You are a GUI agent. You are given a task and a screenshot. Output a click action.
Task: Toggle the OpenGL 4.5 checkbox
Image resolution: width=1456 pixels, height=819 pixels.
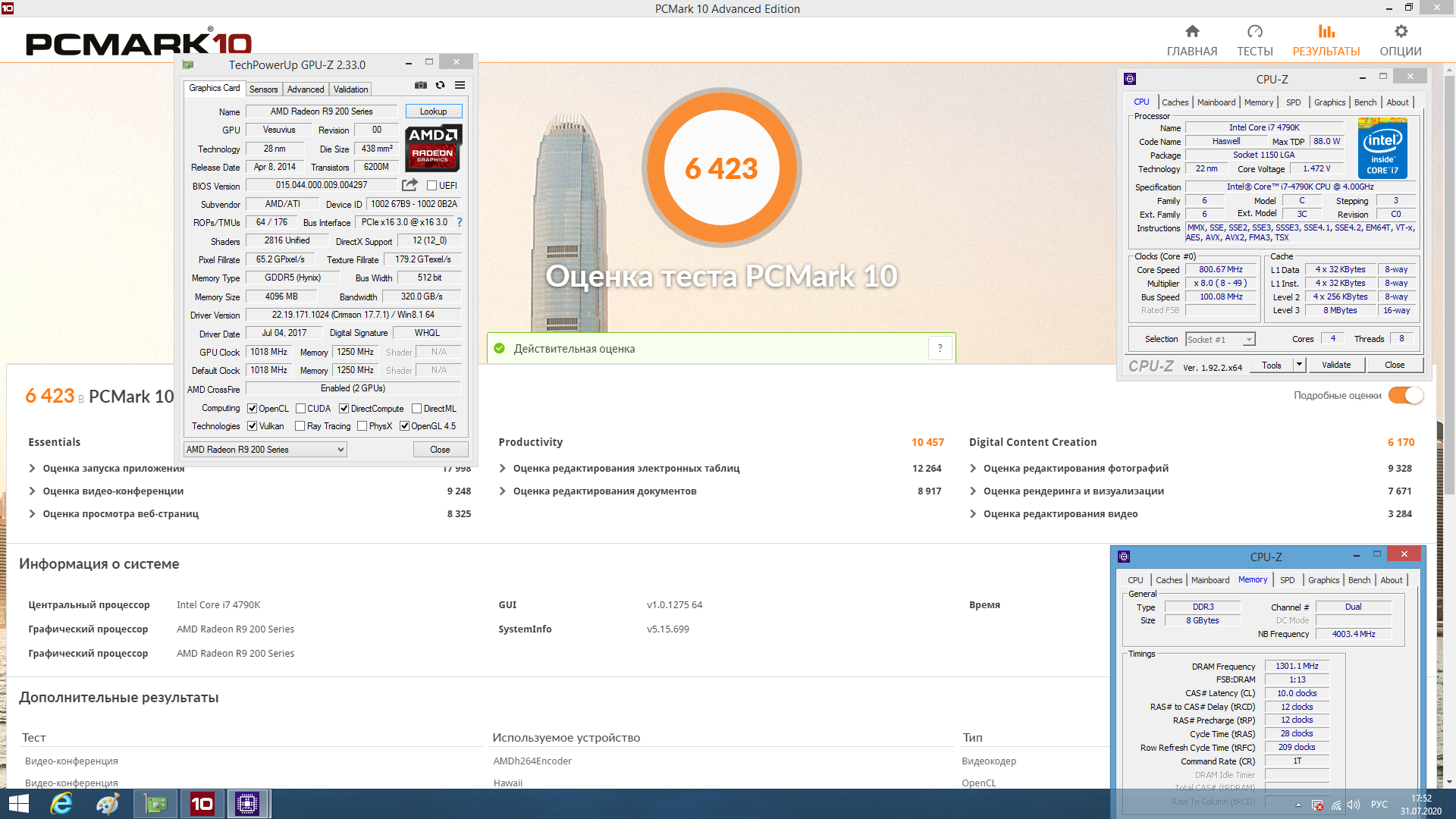pos(405,426)
